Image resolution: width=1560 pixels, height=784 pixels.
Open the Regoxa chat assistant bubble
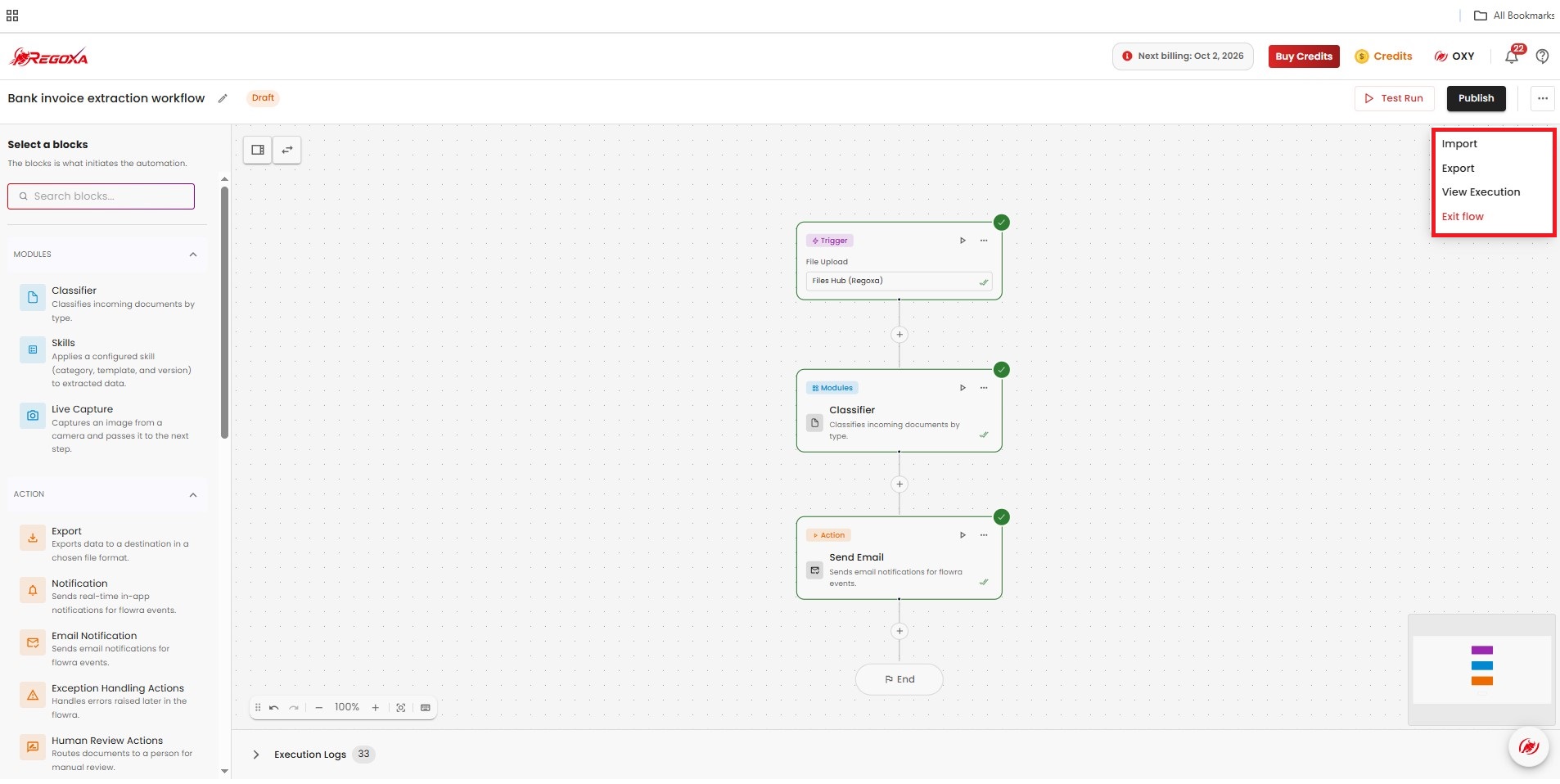1529,746
